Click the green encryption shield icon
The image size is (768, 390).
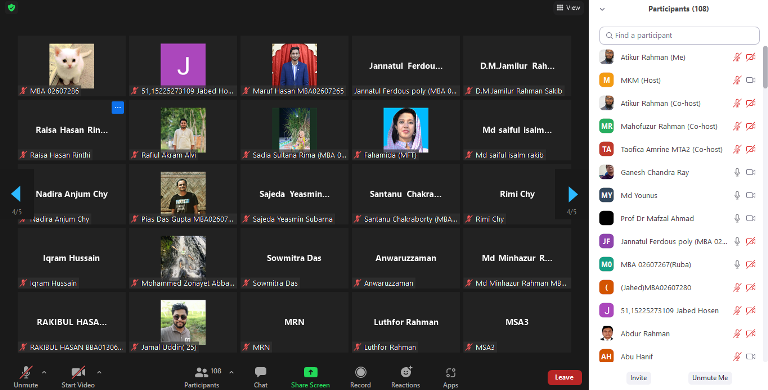[x=11, y=8]
